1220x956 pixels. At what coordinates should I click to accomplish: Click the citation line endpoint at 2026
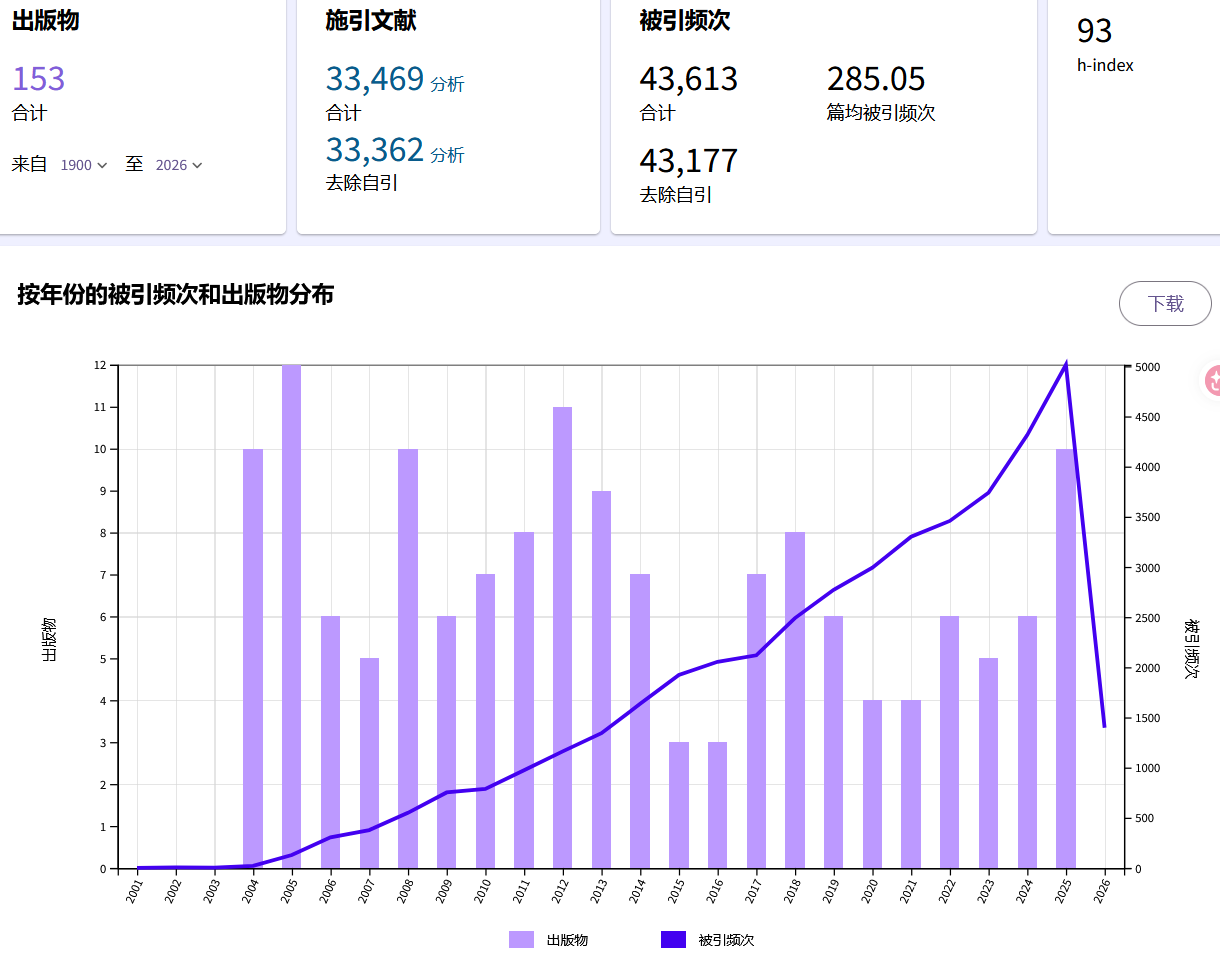1104,726
